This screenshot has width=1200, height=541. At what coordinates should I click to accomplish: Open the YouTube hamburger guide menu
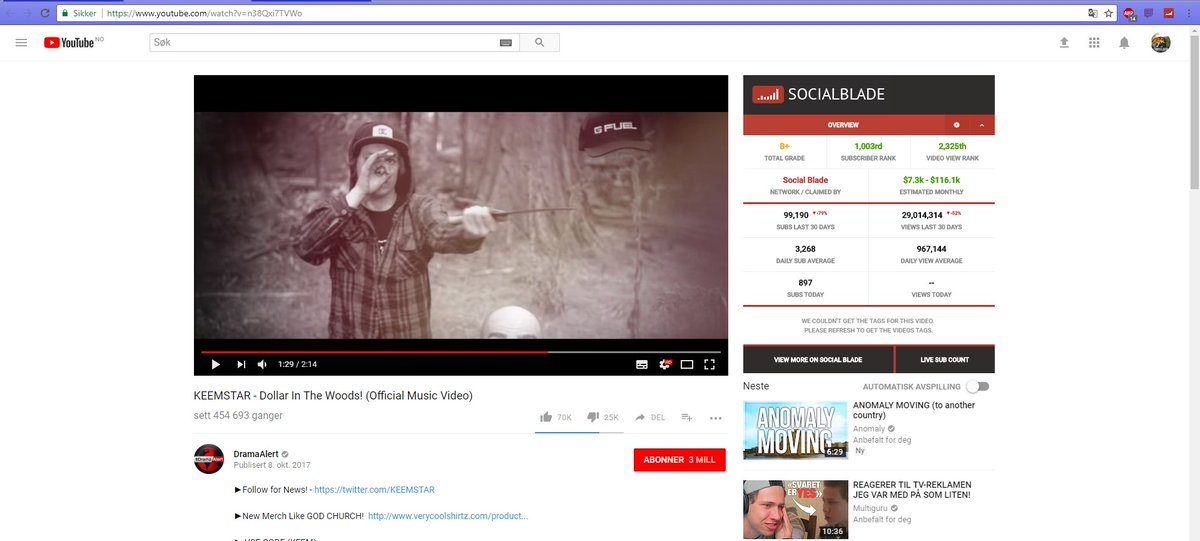point(21,43)
